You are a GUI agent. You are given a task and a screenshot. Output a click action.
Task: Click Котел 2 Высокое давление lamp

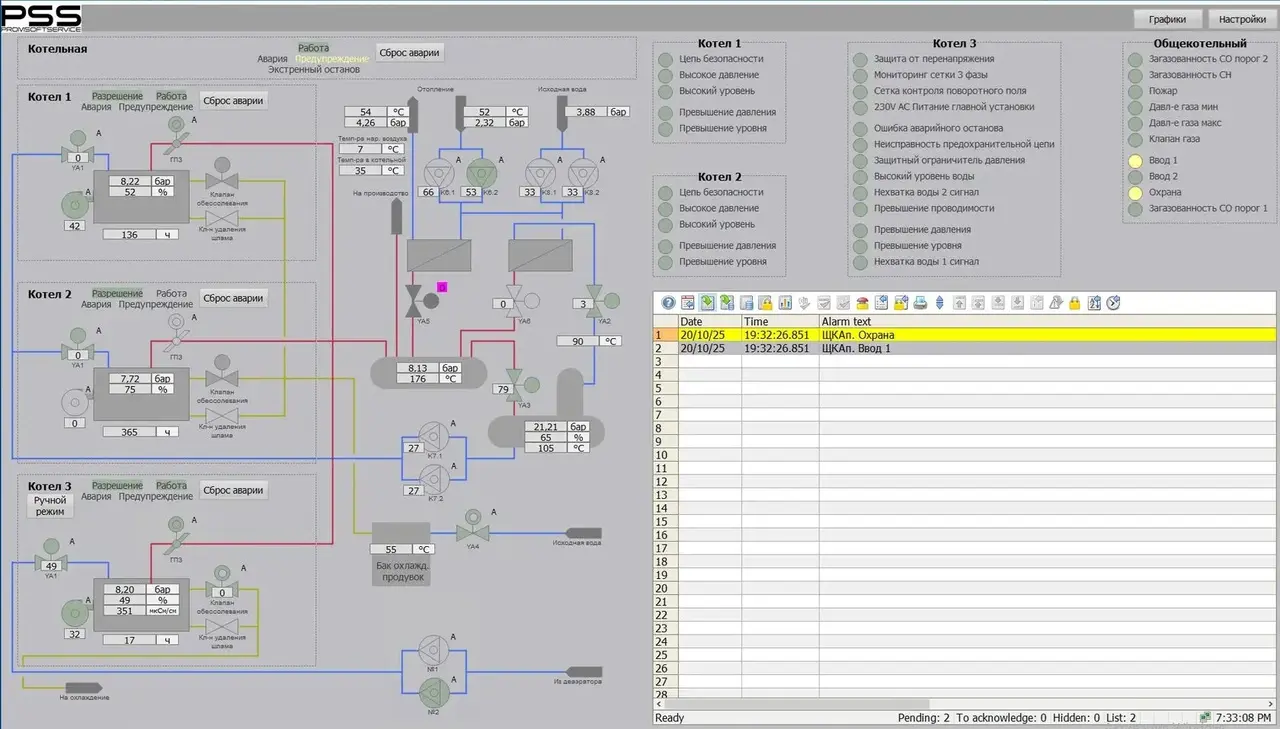[665, 209]
